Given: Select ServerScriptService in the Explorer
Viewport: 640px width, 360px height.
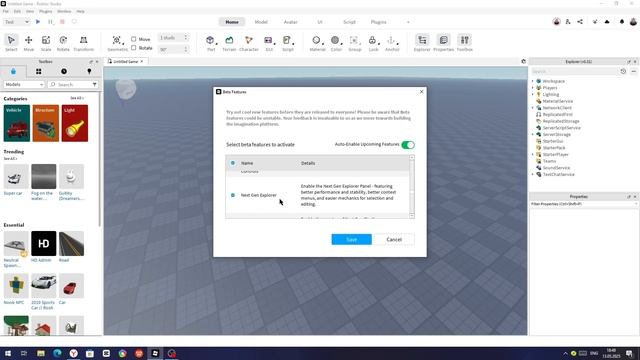Looking at the screenshot, I should pyautogui.click(x=561, y=128).
